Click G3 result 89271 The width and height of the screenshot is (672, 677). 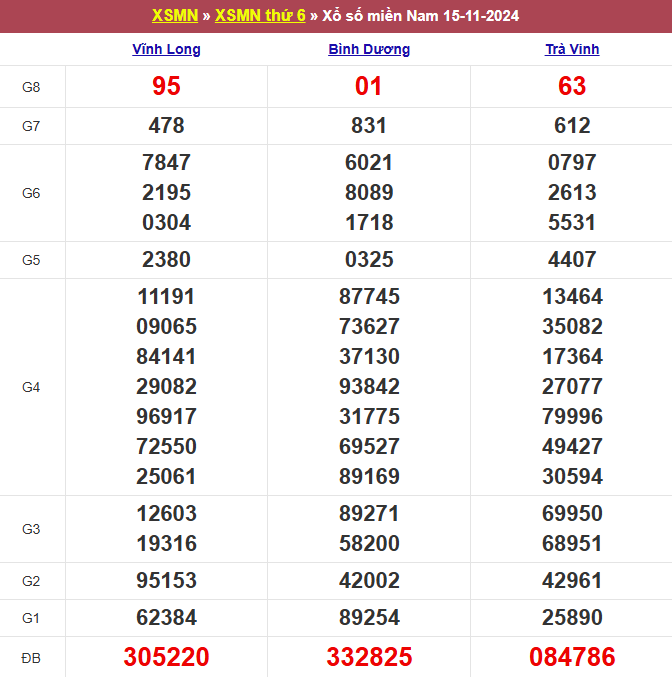[x=369, y=514]
